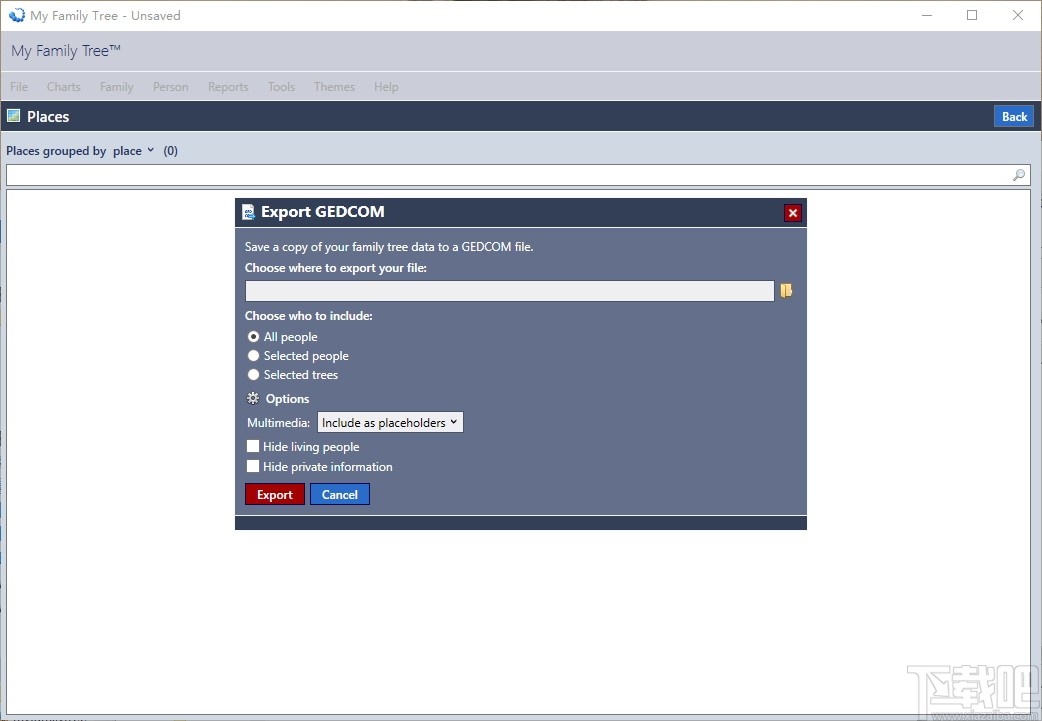The height and width of the screenshot is (721, 1042).
Task: Open the Help menu
Action: (386, 87)
